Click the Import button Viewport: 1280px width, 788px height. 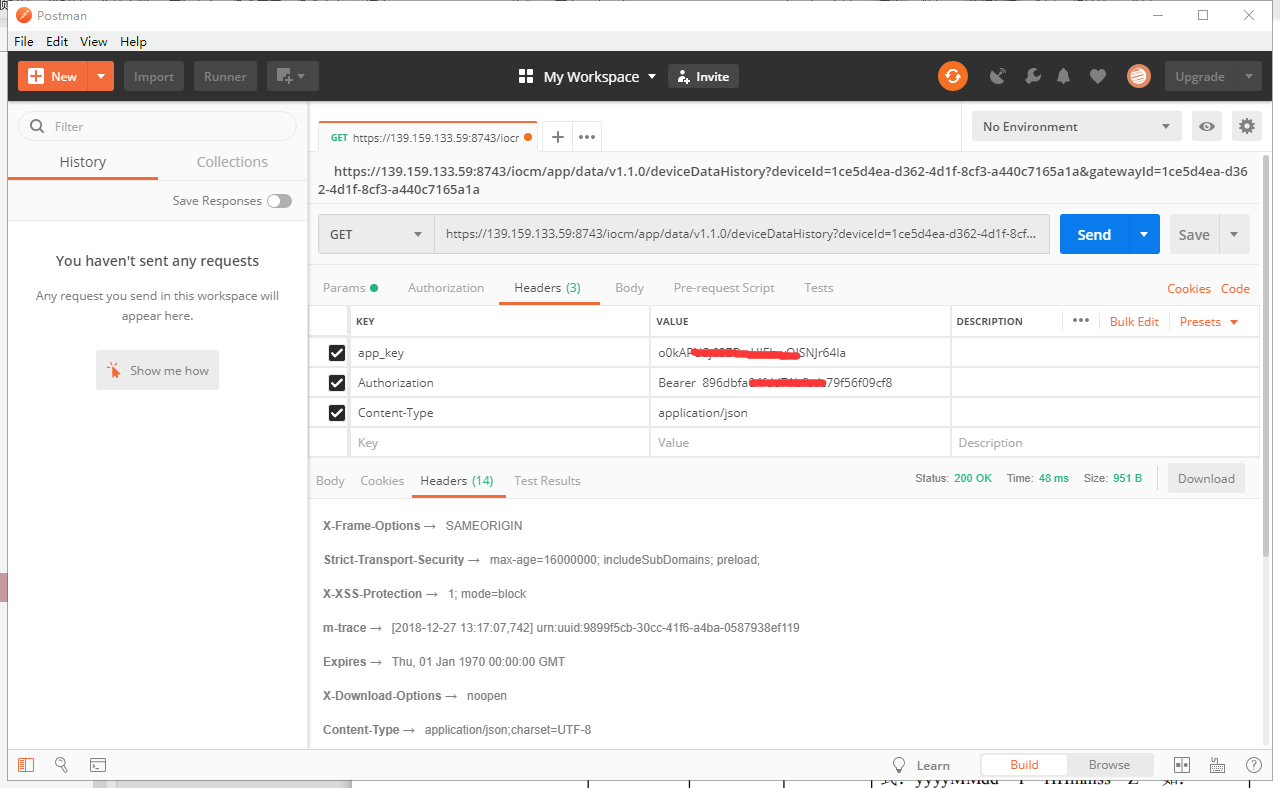(154, 76)
